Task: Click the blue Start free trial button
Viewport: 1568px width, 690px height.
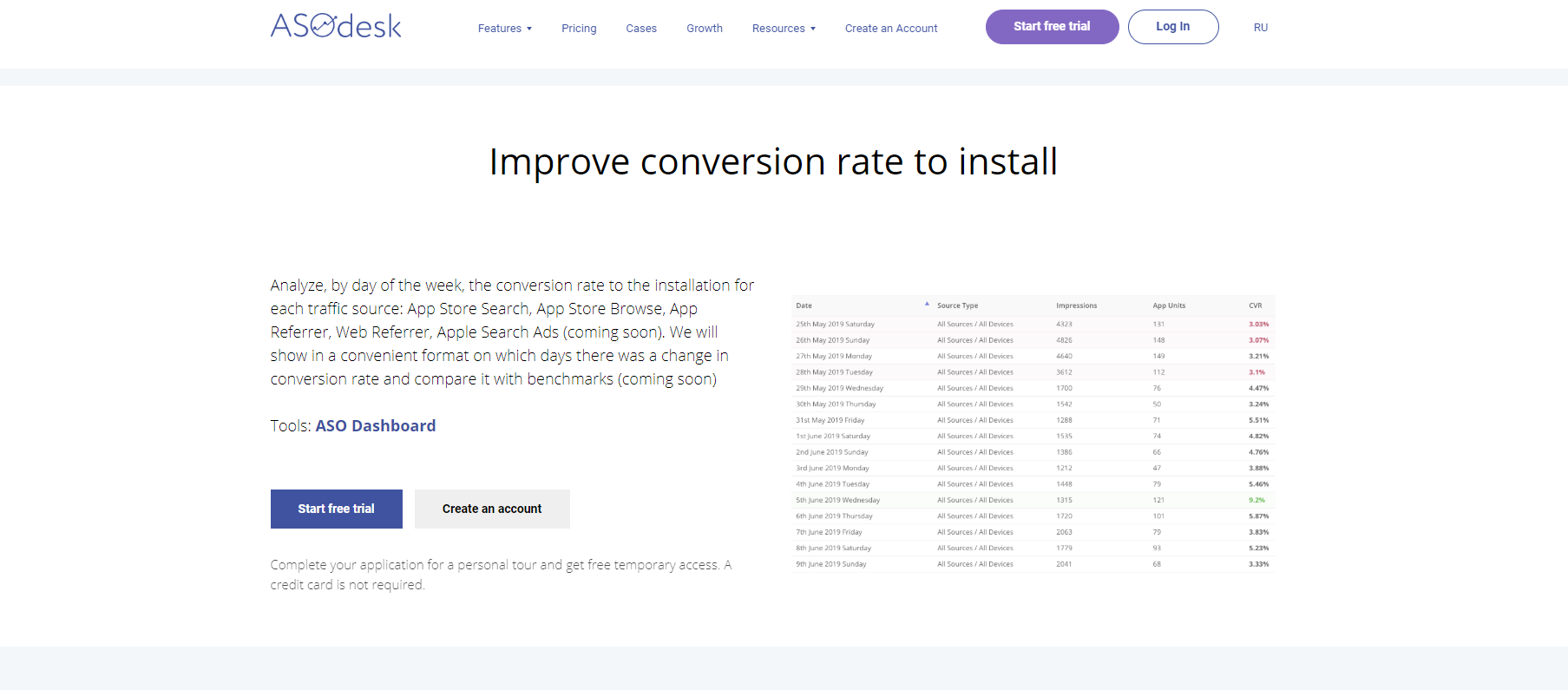Action: pos(337,509)
